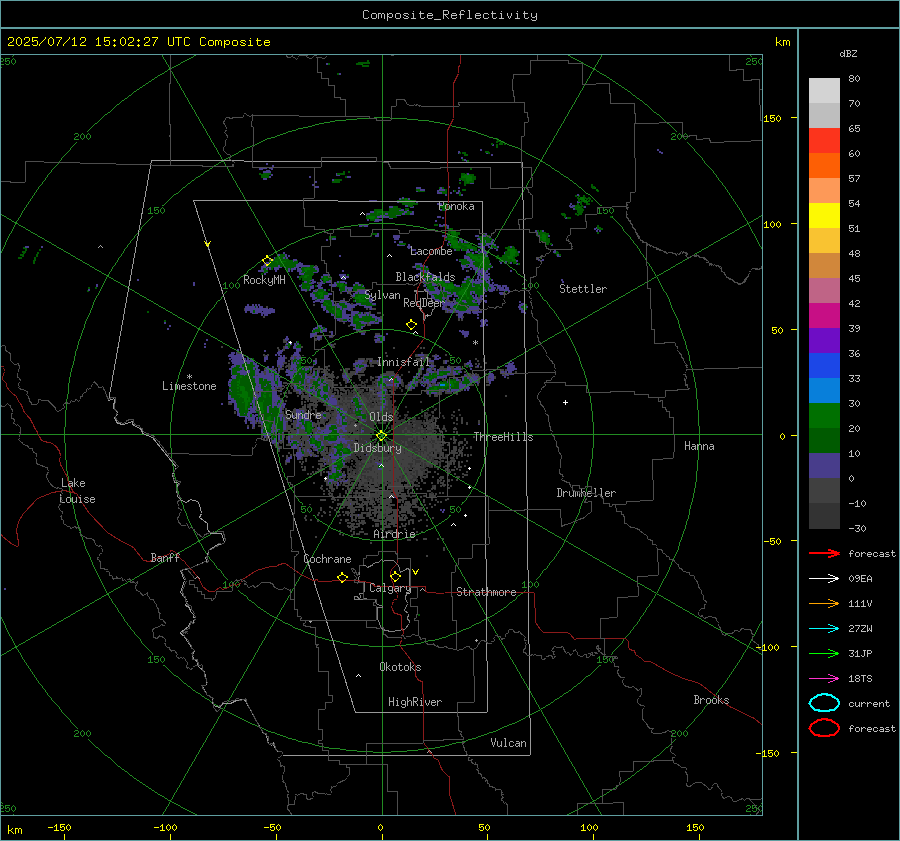
Task: Click the royal blue 33-36 dBZ swatch
Action: click(824, 366)
